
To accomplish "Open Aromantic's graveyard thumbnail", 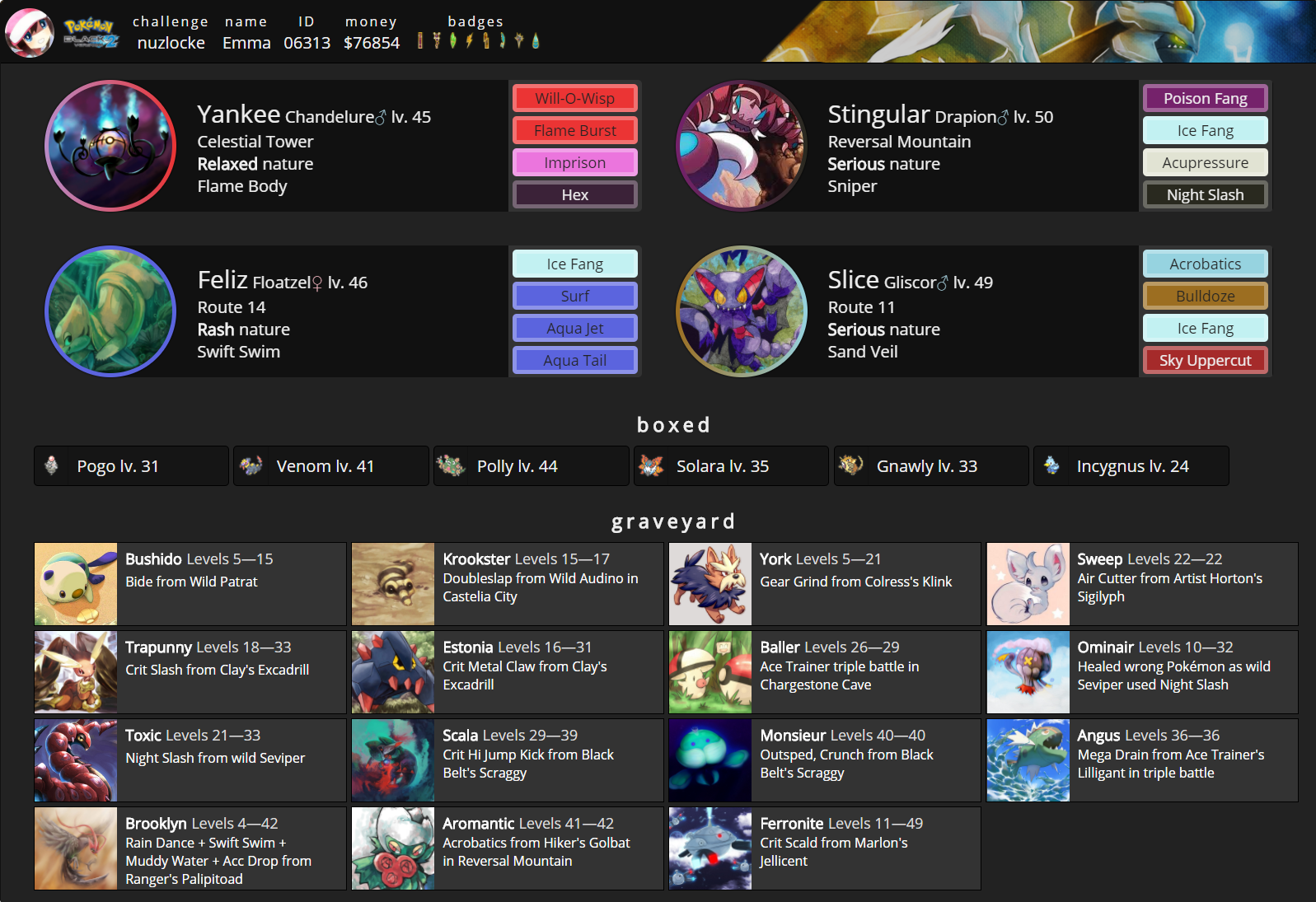I will point(393,848).
